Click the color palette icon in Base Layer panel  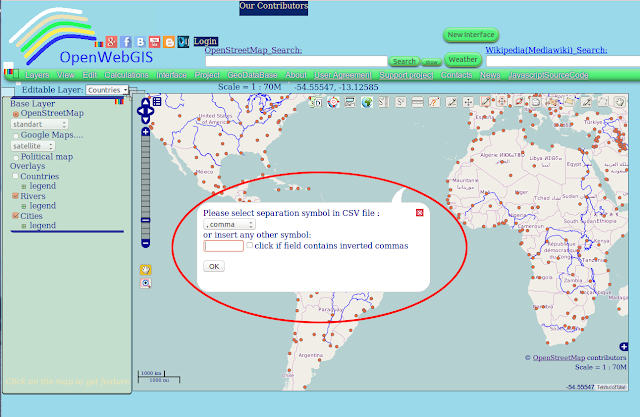[119, 101]
